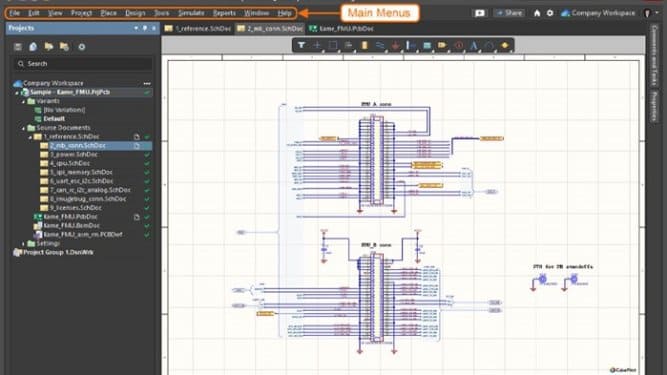667x375 pixels.
Task: Select Project Group 1.DsnWrk
Action: point(58,253)
